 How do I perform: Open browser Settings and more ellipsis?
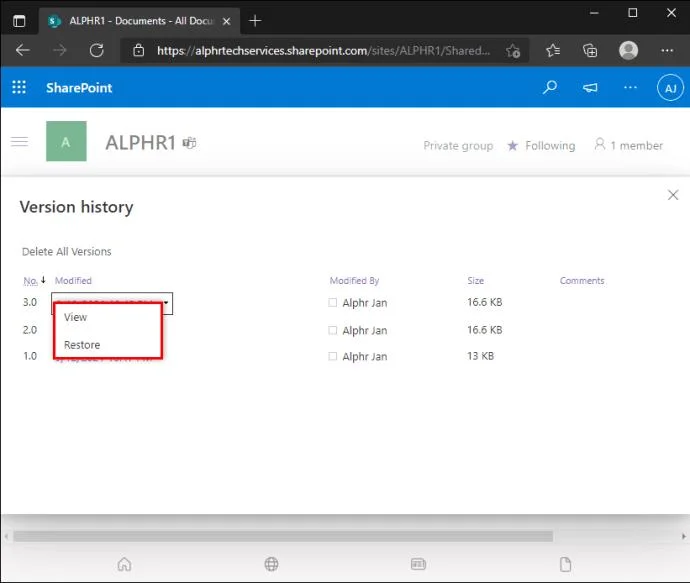point(667,51)
